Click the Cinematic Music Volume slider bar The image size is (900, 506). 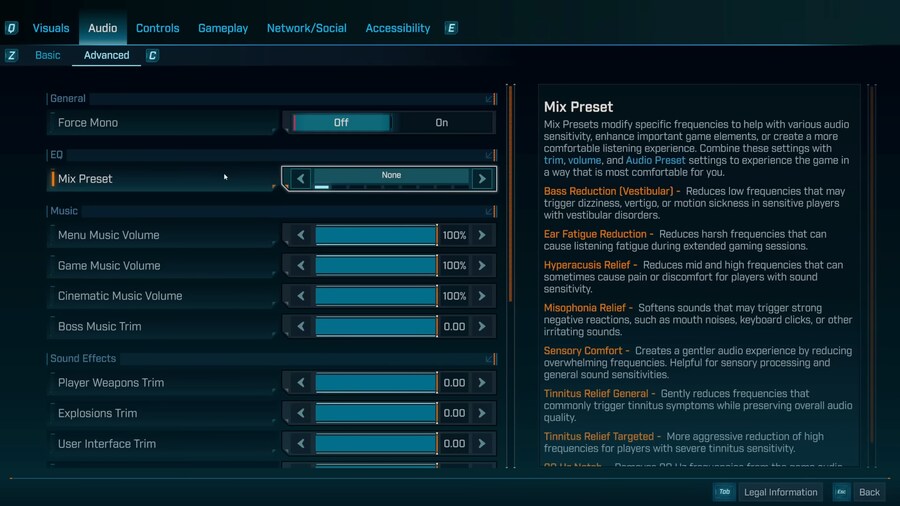376,296
